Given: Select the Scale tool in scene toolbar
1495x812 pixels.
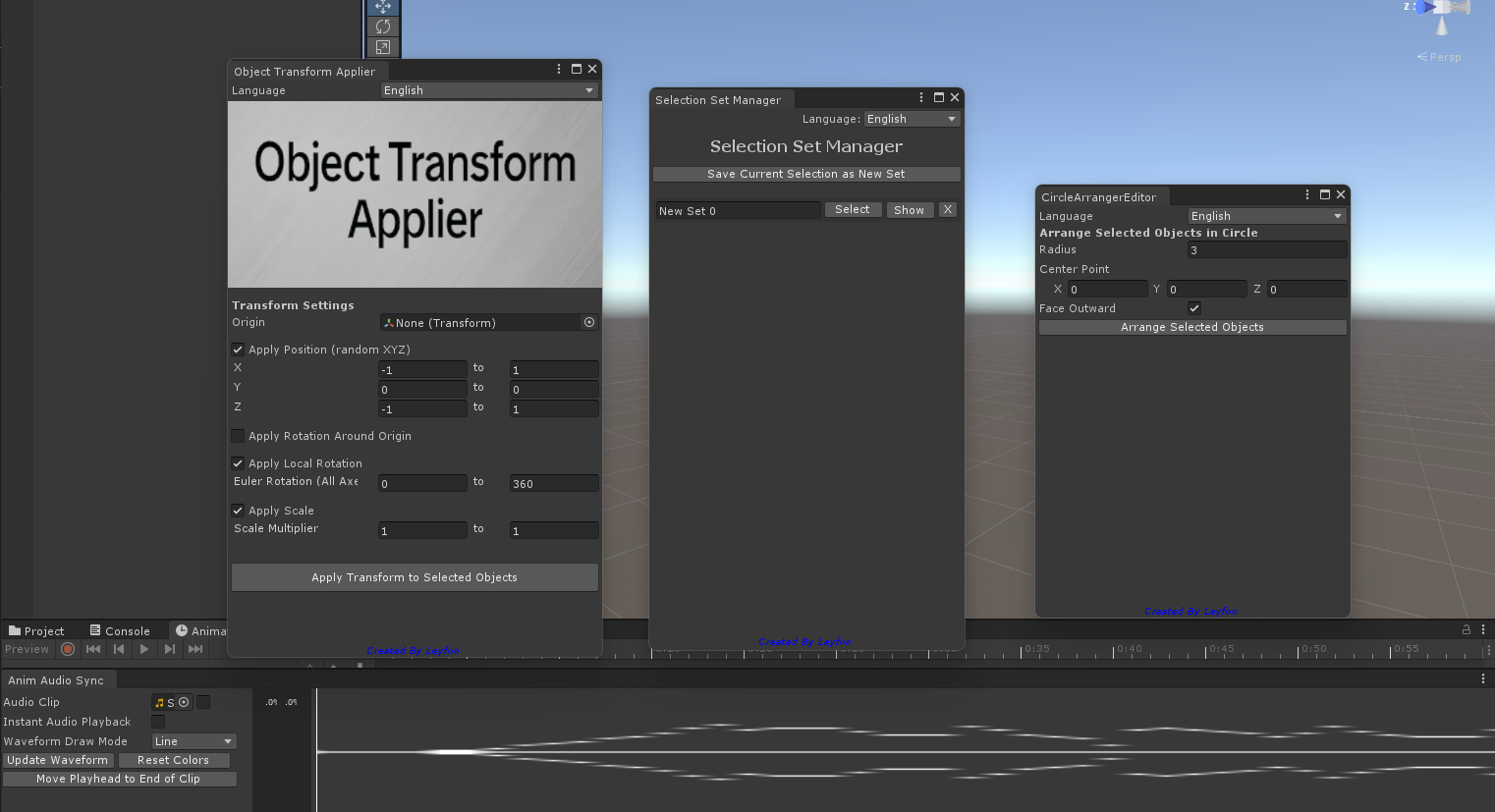Looking at the screenshot, I should point(383,47).
